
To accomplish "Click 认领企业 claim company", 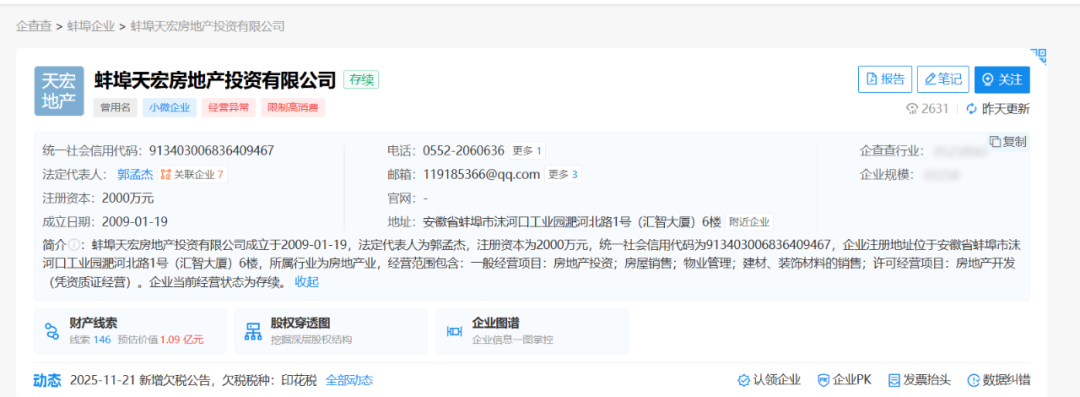I will 769,380.
